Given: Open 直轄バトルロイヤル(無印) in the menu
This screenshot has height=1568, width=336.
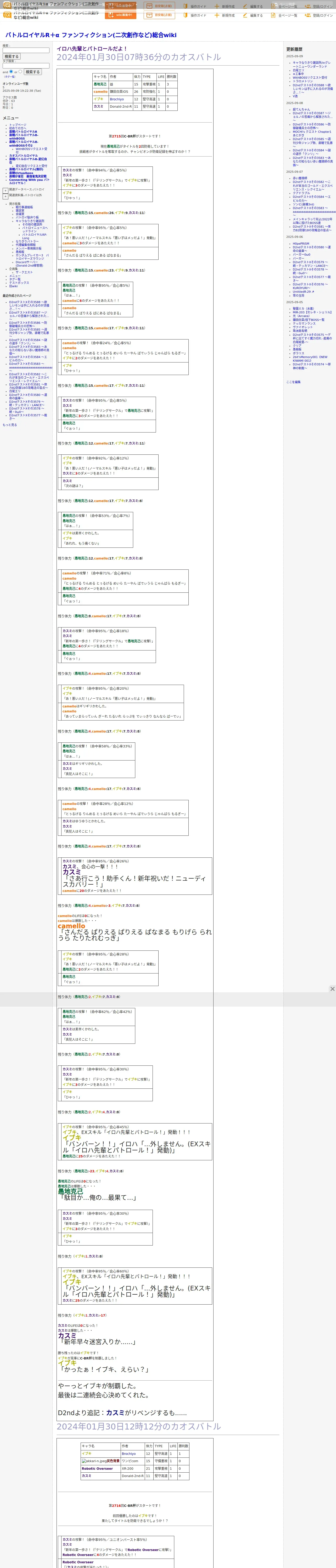Looking at the screenshot, I should [x=26, y=170].
